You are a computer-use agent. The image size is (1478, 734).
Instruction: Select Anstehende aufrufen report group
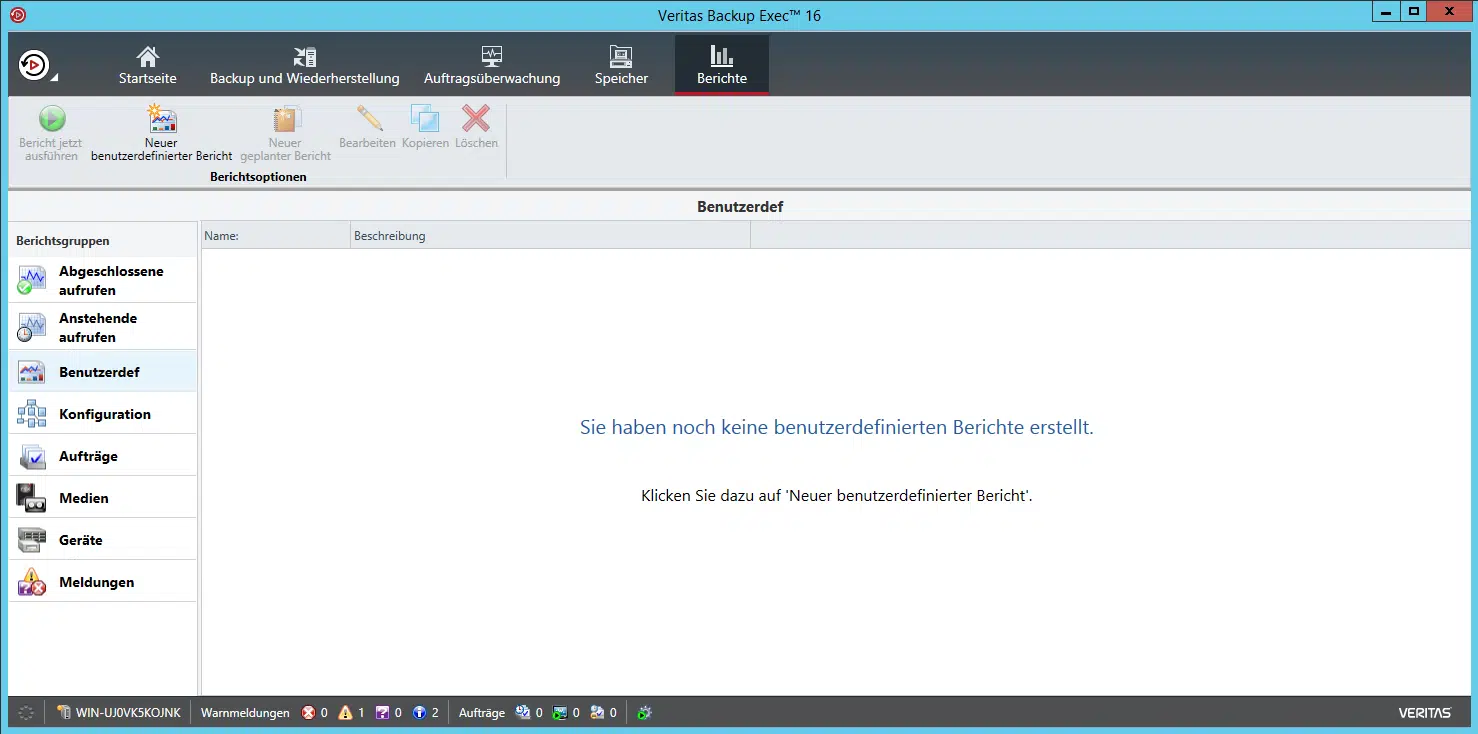tap(103, 327)
